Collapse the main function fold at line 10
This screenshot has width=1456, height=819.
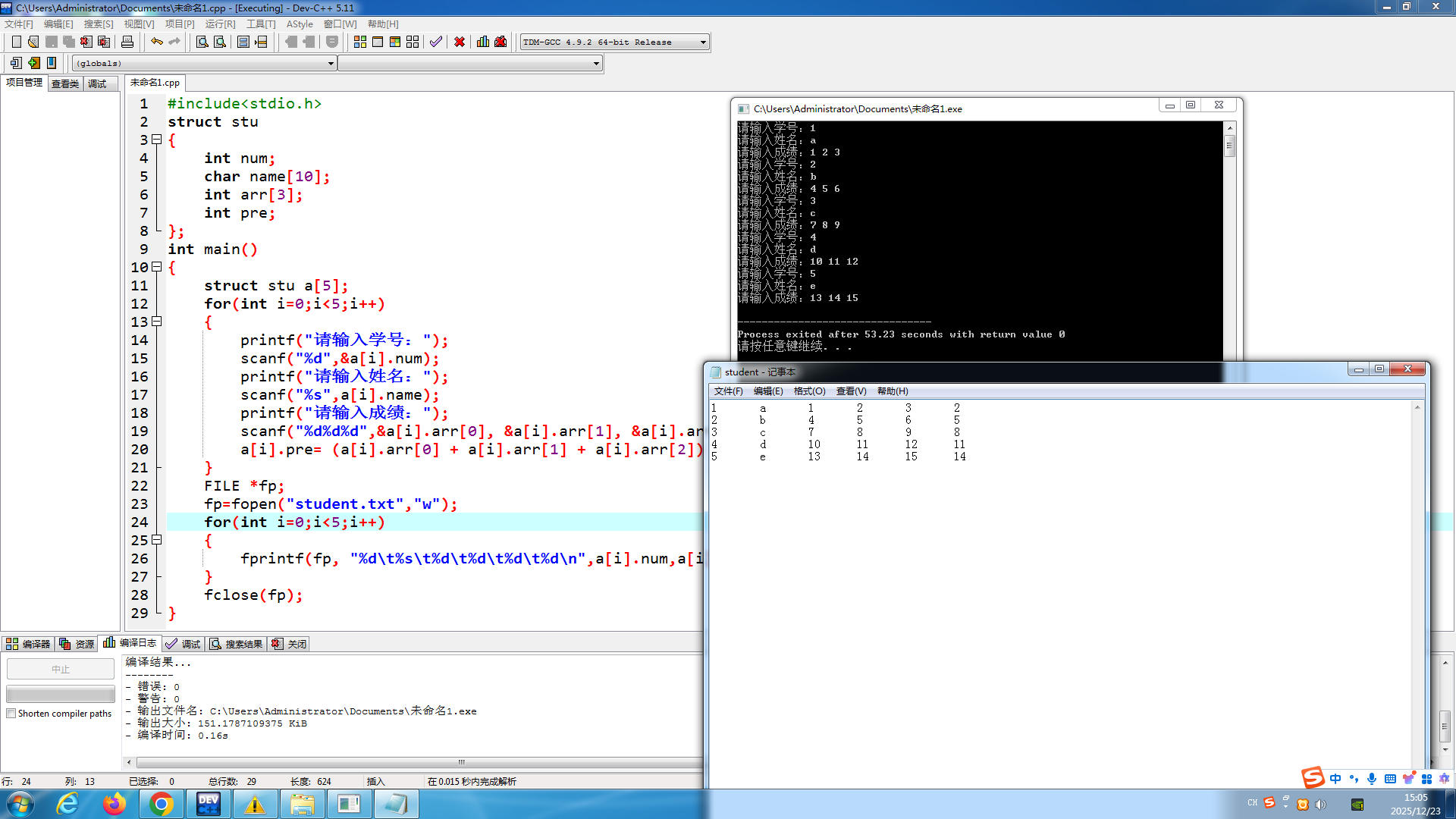pos(157,267)
